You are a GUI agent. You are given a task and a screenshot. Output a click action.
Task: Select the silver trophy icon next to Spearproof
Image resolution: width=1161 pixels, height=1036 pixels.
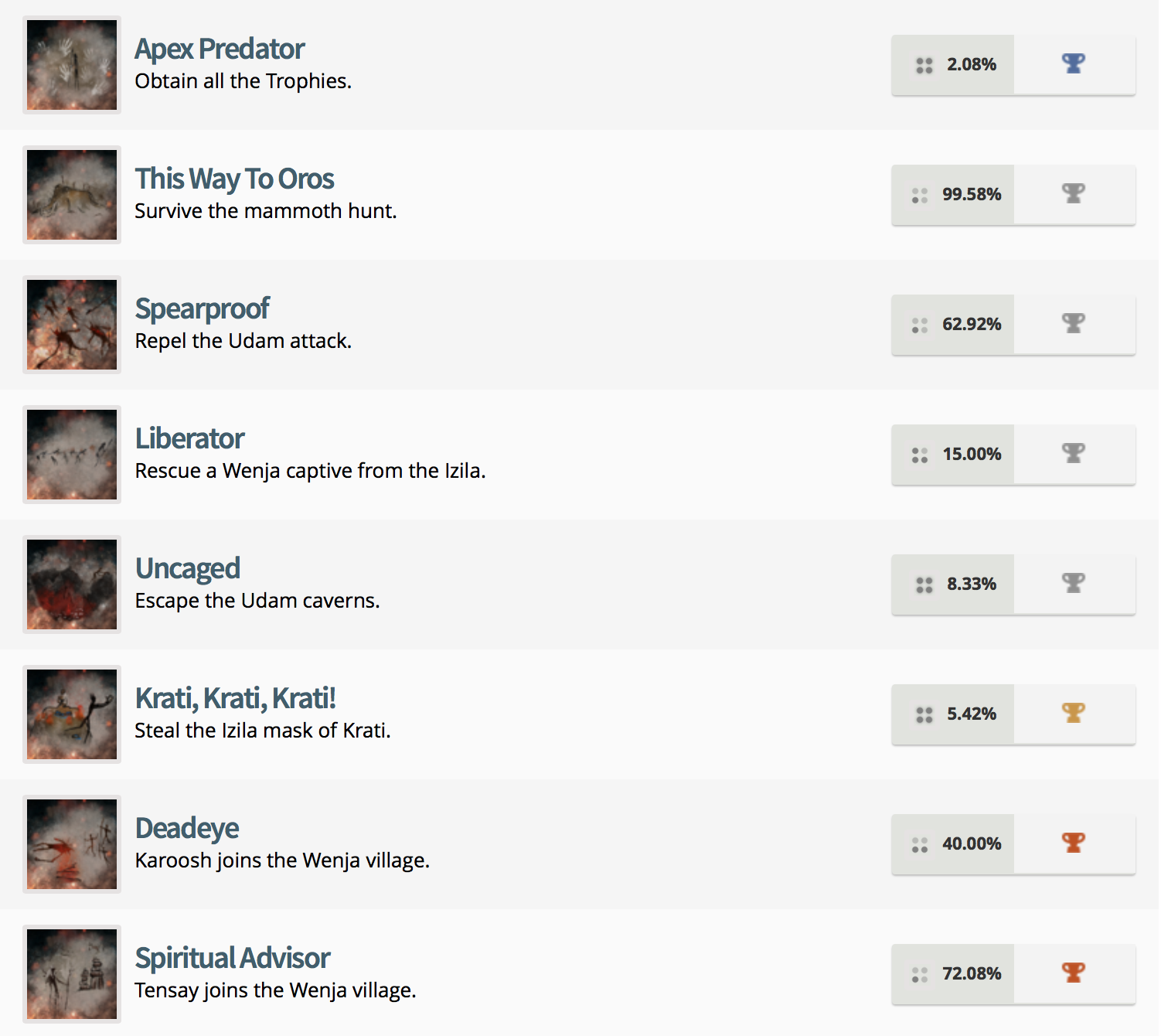coord(1074,324)
